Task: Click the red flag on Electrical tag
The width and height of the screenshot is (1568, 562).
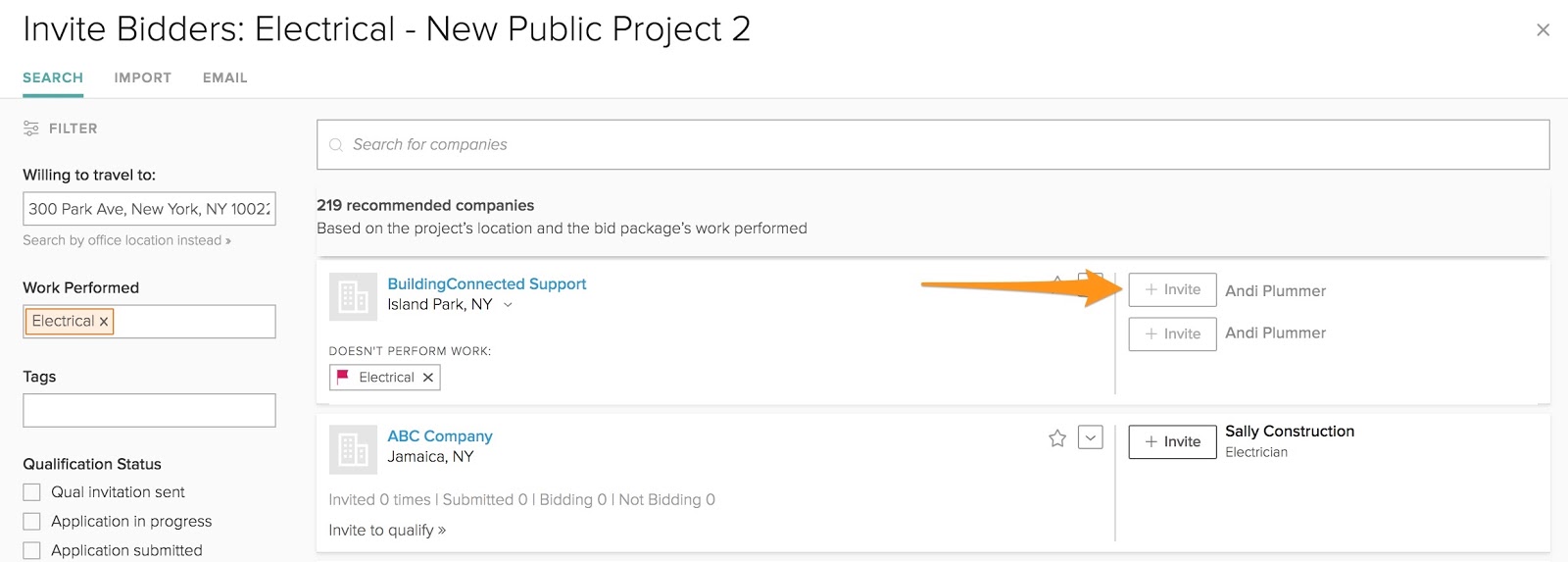Action: [343, 377]
